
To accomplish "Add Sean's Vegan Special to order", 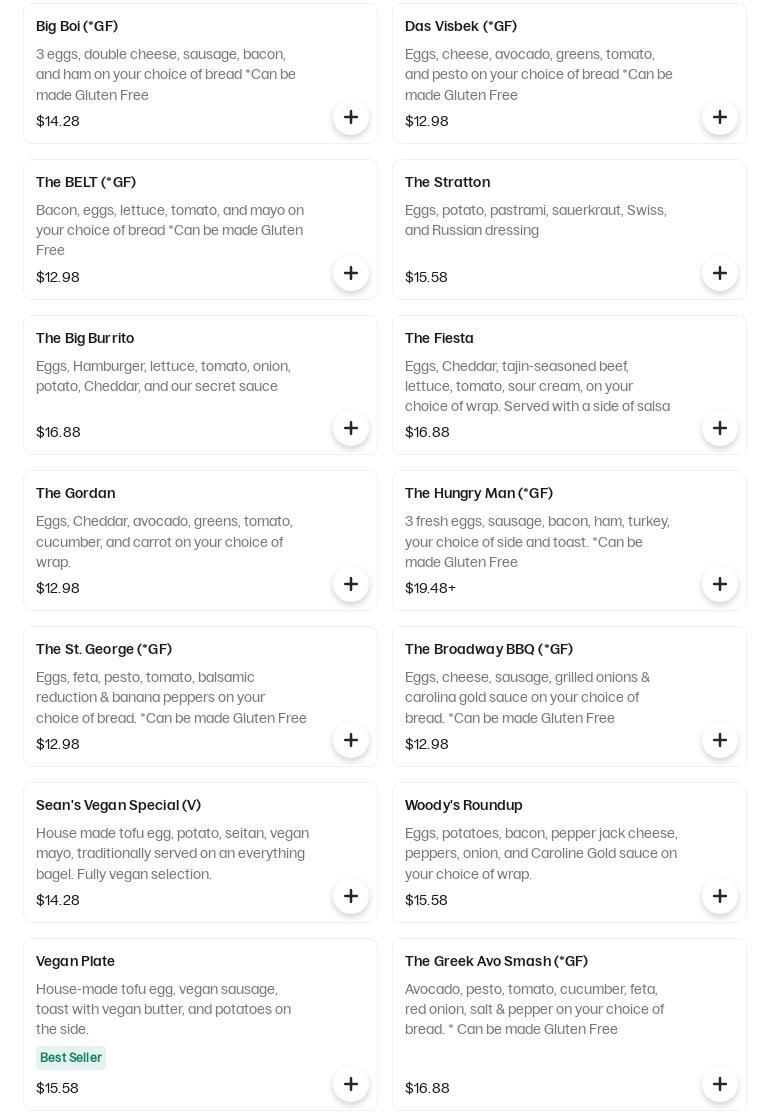I will pos(351,896).
